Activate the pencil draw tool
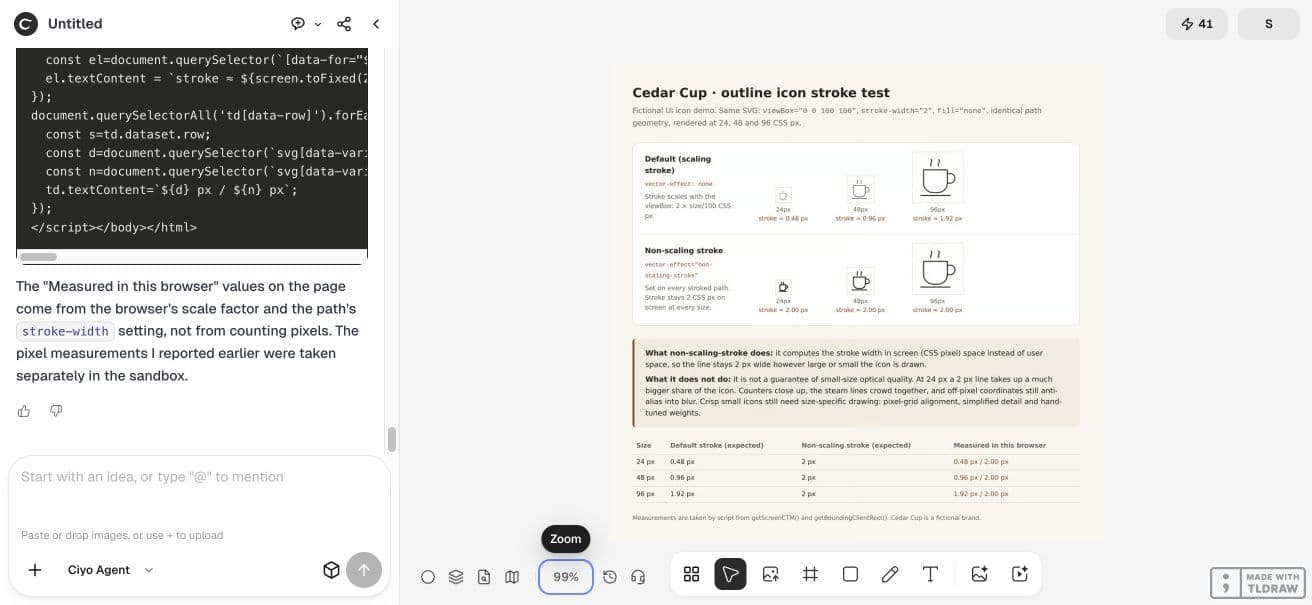Screen dimensions: 1312x605 [x=890, y=574]
